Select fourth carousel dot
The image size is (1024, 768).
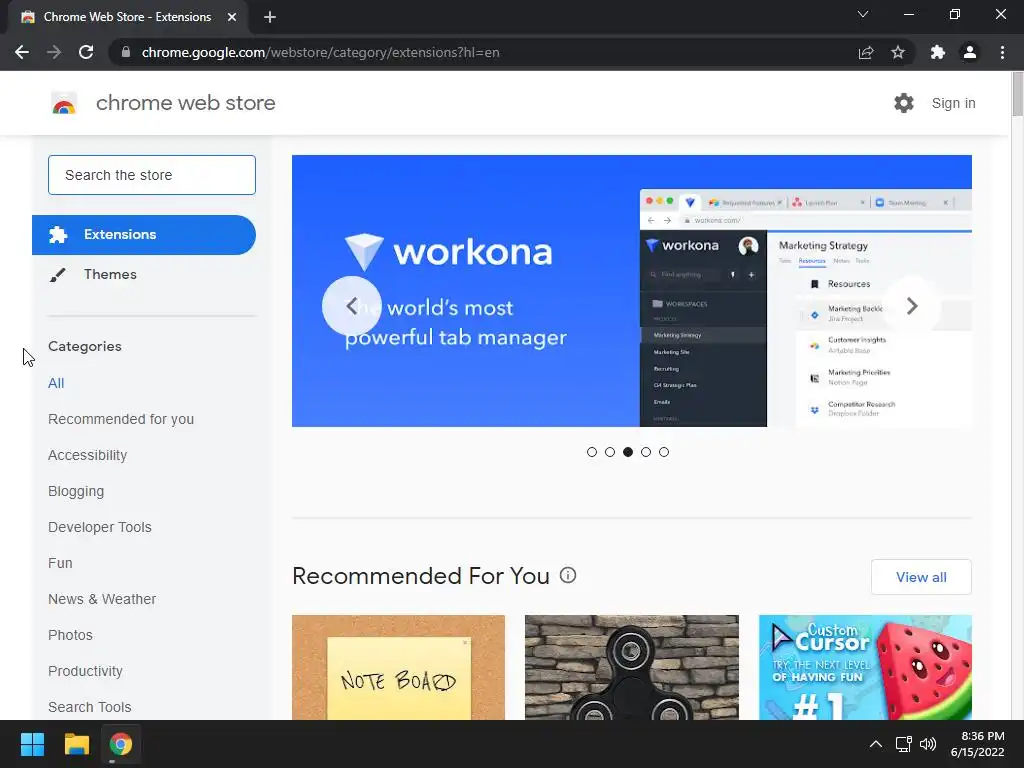(x=646, y=452)
